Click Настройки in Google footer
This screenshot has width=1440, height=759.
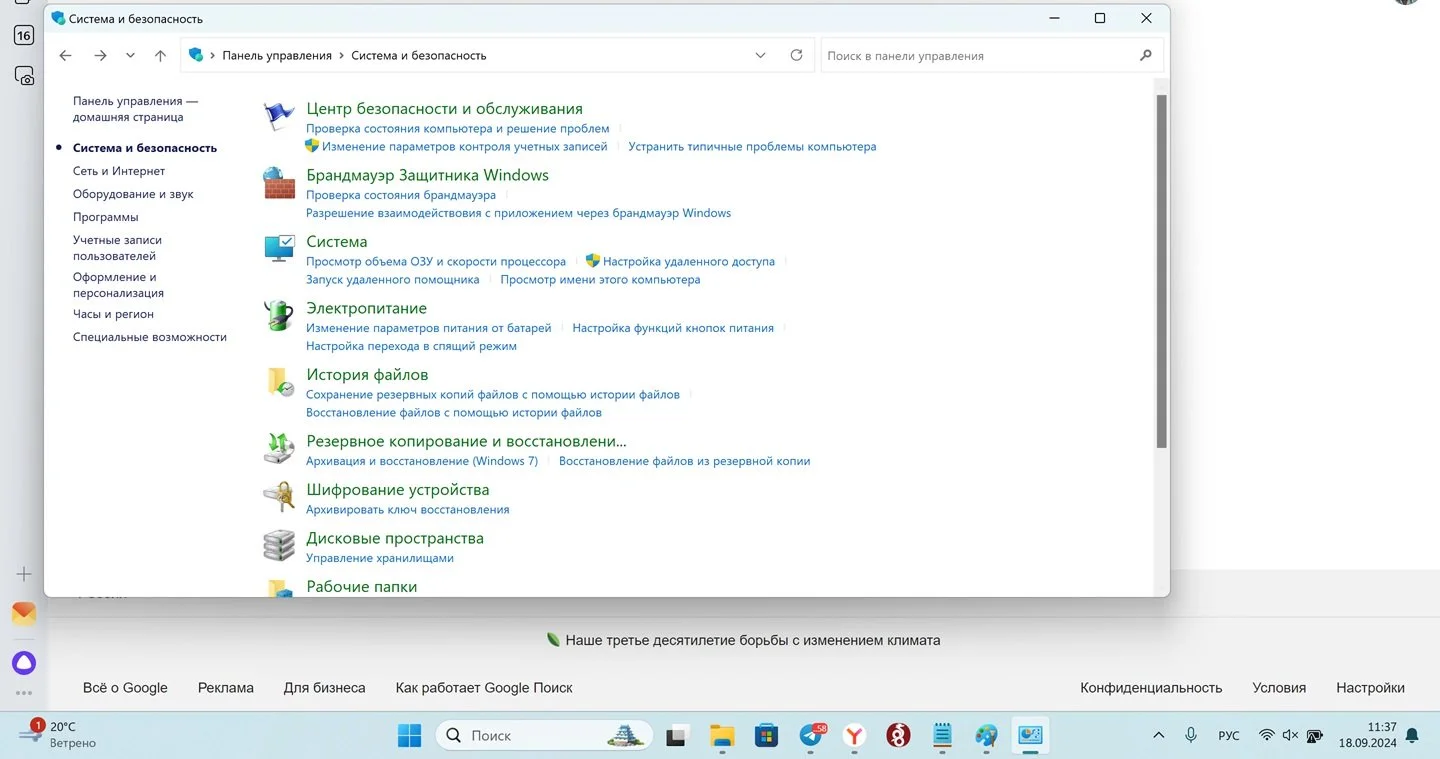(x=1370, y=688)
